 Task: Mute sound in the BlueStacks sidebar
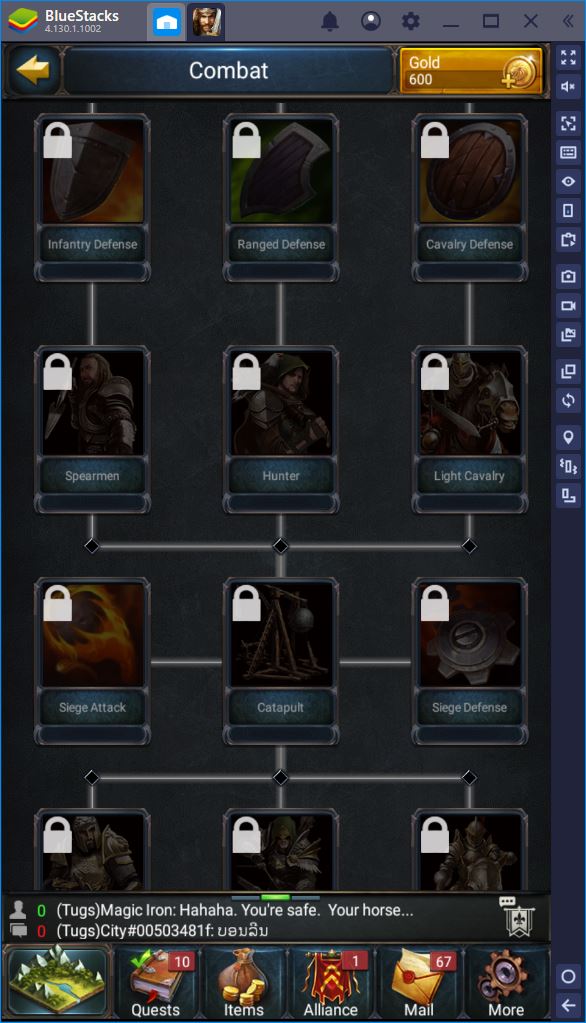click(568, 87)
